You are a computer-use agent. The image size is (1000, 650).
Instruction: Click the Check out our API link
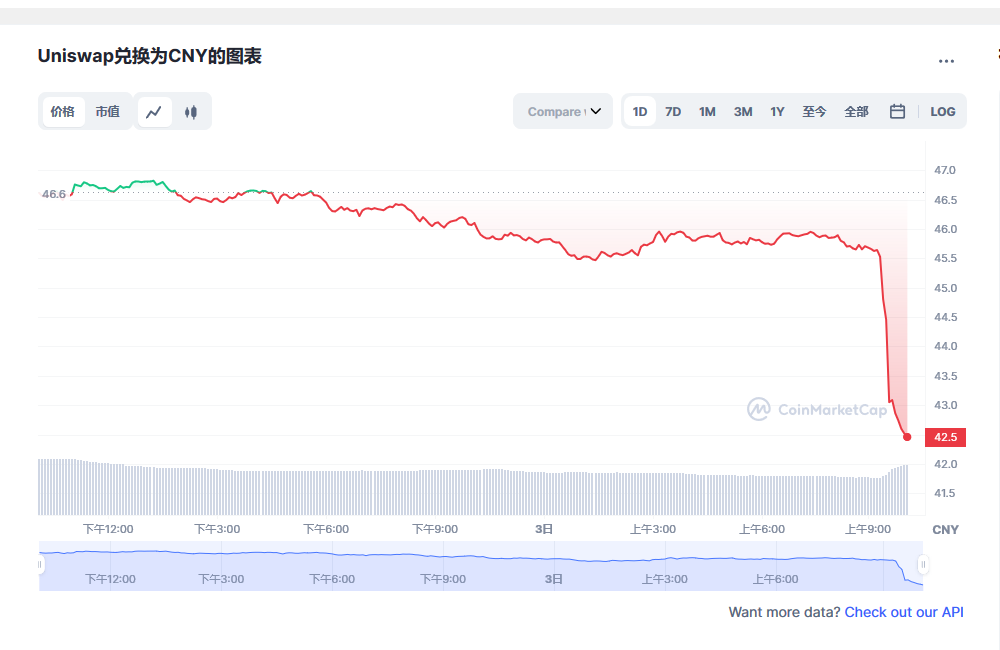click(904, 612)
